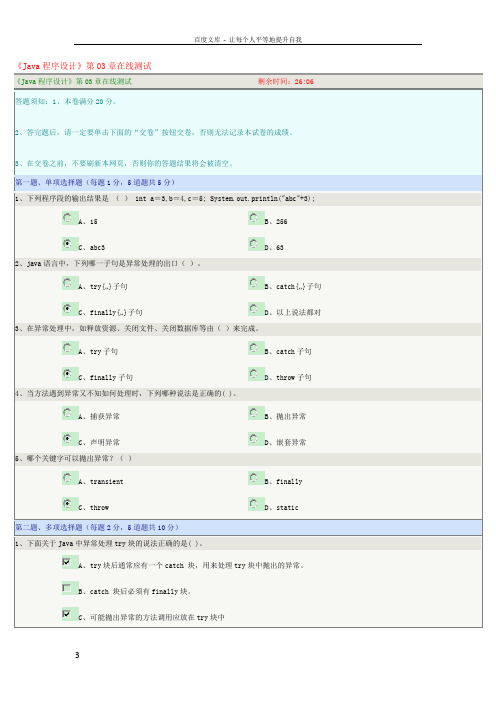Image resolution: width=496 pixels, height=702 pixels.
Task: Click question 3 text about 释放资源、关闭文件
Action: (137, 329)
